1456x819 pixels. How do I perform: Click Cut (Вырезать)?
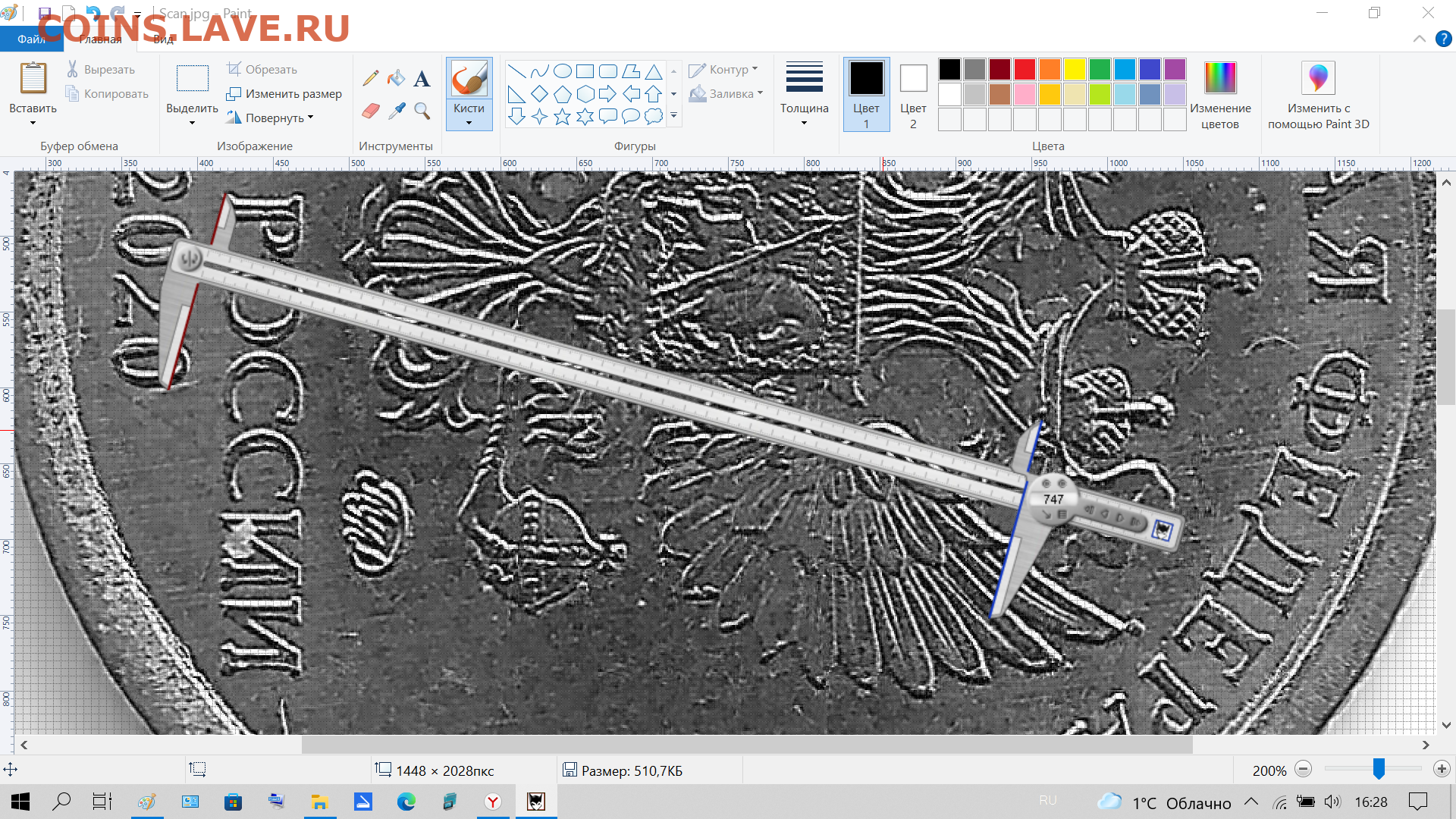tap(100, 69)
